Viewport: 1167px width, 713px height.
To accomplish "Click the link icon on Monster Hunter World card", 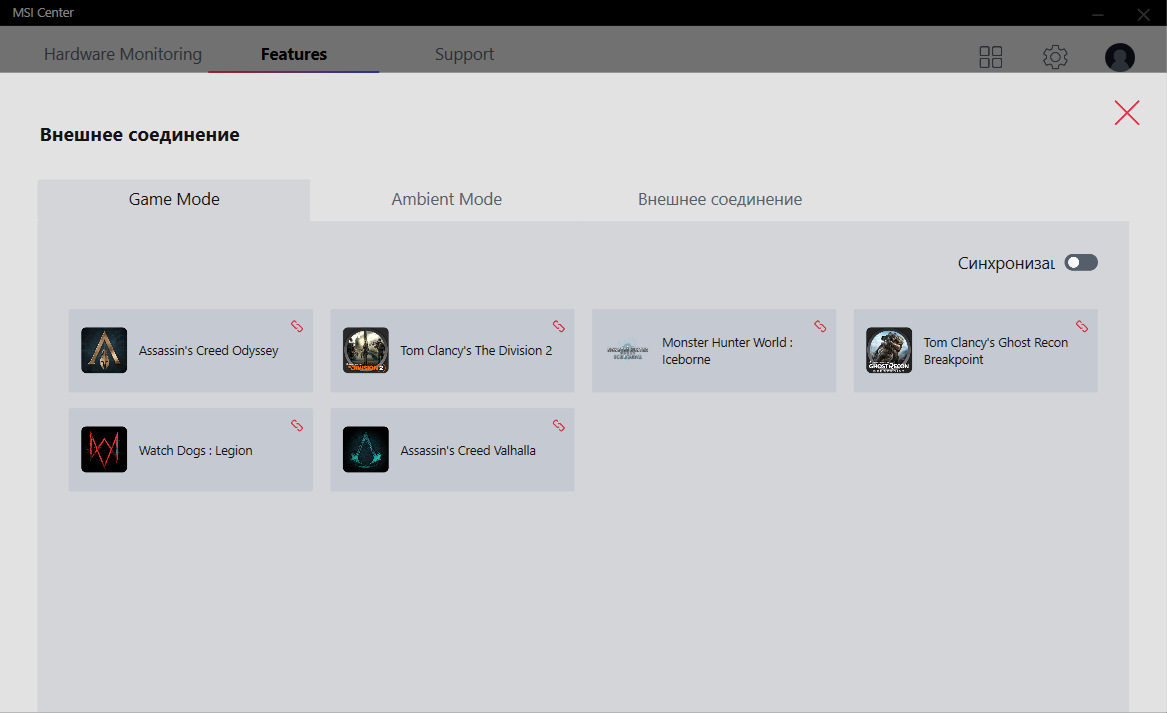I will [820, 326].
